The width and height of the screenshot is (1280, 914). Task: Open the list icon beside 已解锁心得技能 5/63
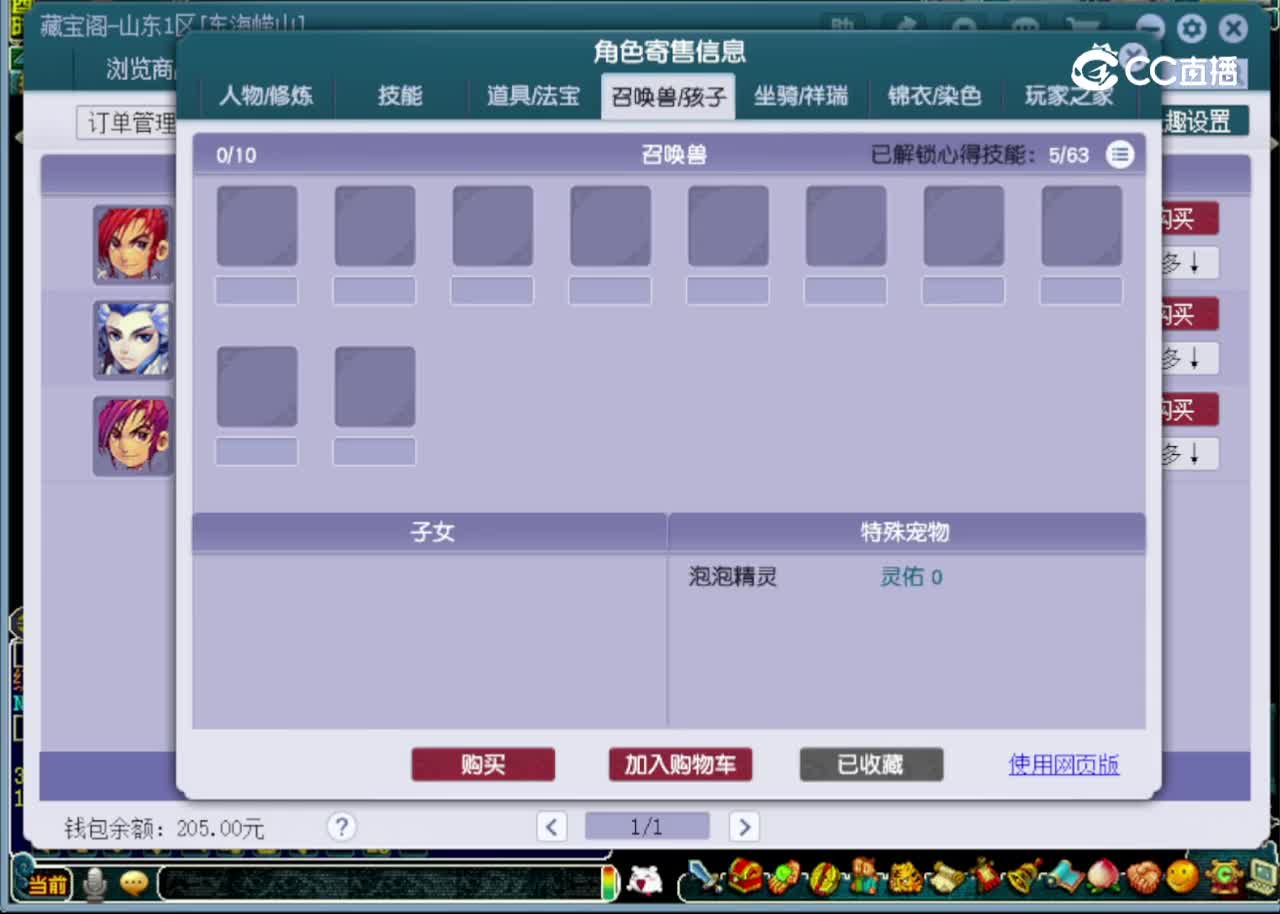coord(1120,154)
